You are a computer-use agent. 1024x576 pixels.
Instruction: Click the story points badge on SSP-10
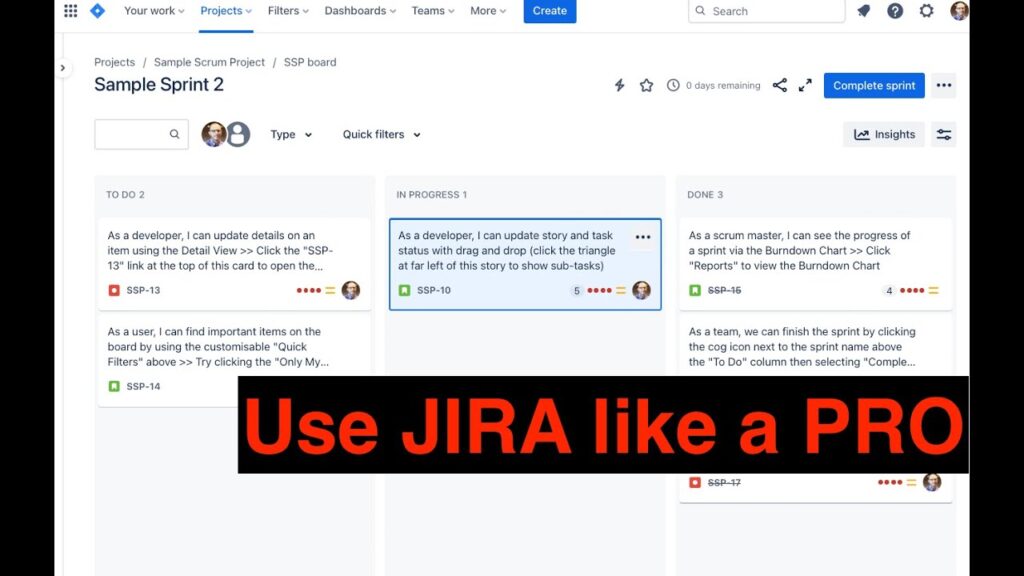(576, 291)
